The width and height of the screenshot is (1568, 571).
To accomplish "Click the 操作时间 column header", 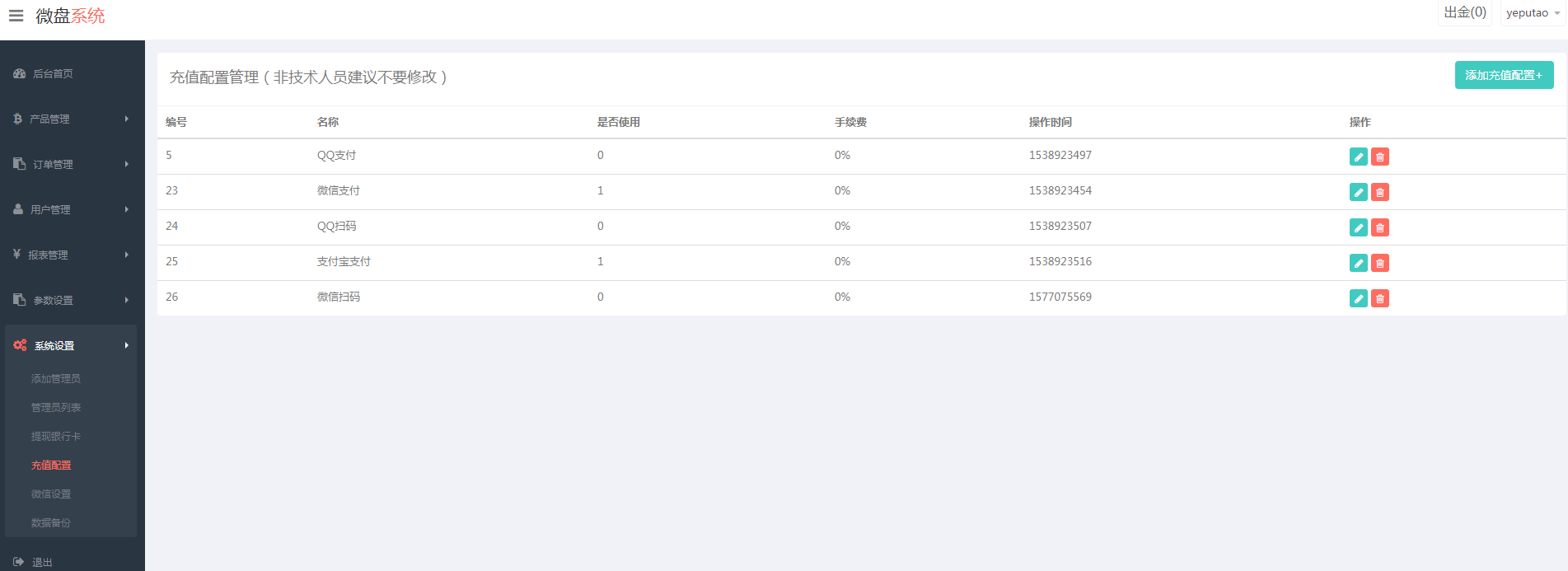I will pyautogui.click(x=1051, y=122).
